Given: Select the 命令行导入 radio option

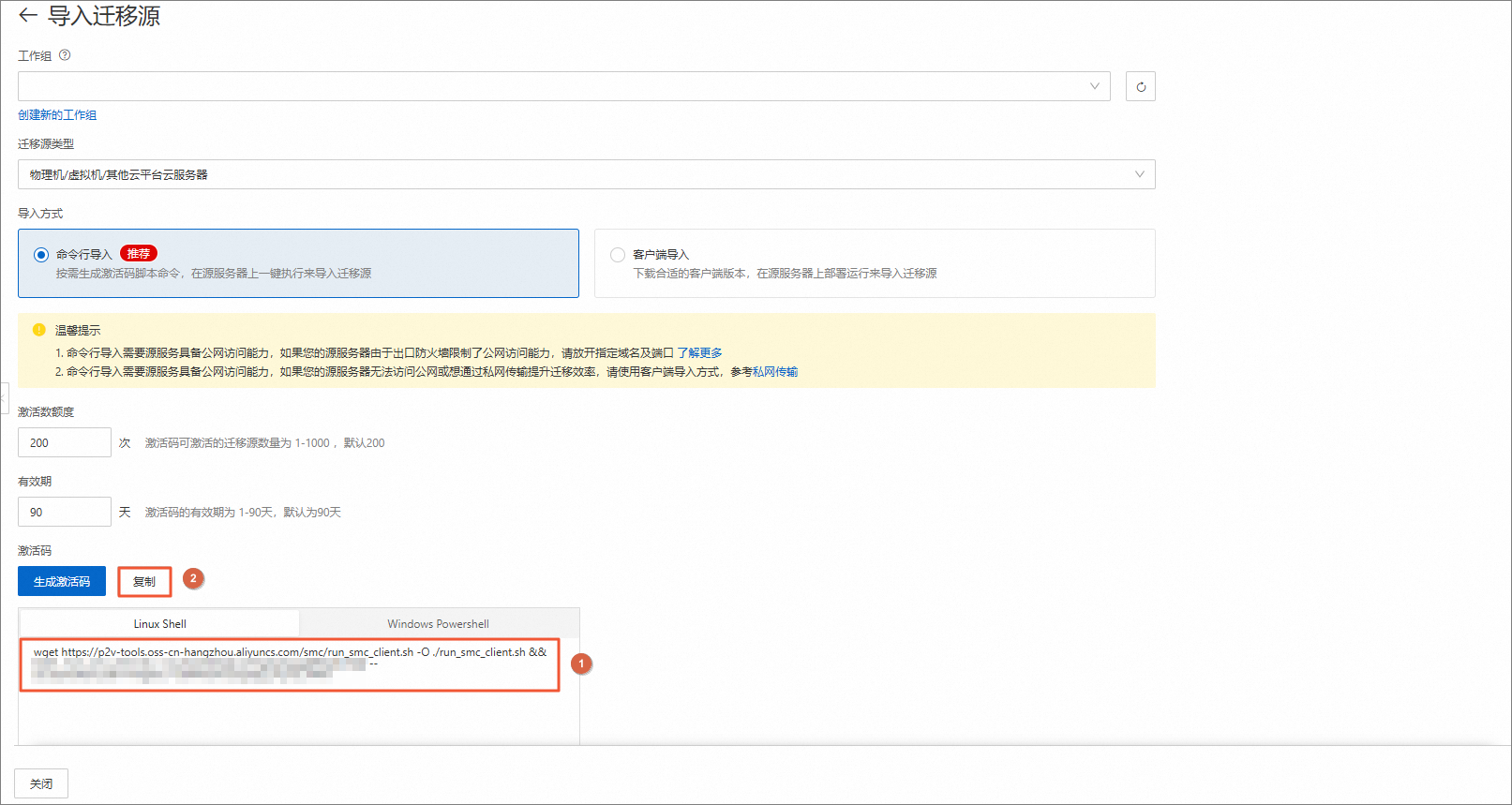Looking at the screenshot, I should click(x=41, y=255).
